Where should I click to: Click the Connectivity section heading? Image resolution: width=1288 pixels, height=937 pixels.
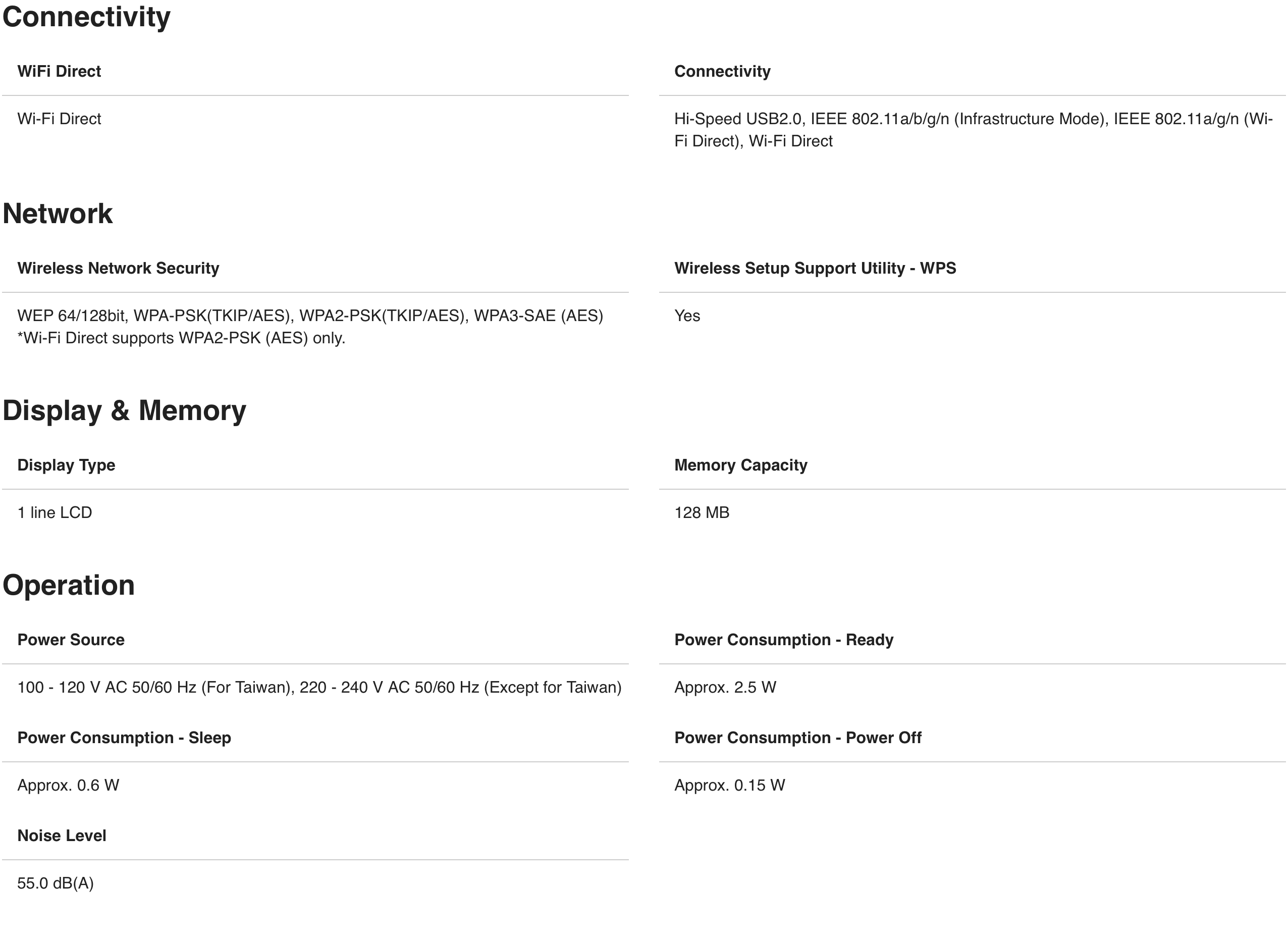[x=86, y=17]
